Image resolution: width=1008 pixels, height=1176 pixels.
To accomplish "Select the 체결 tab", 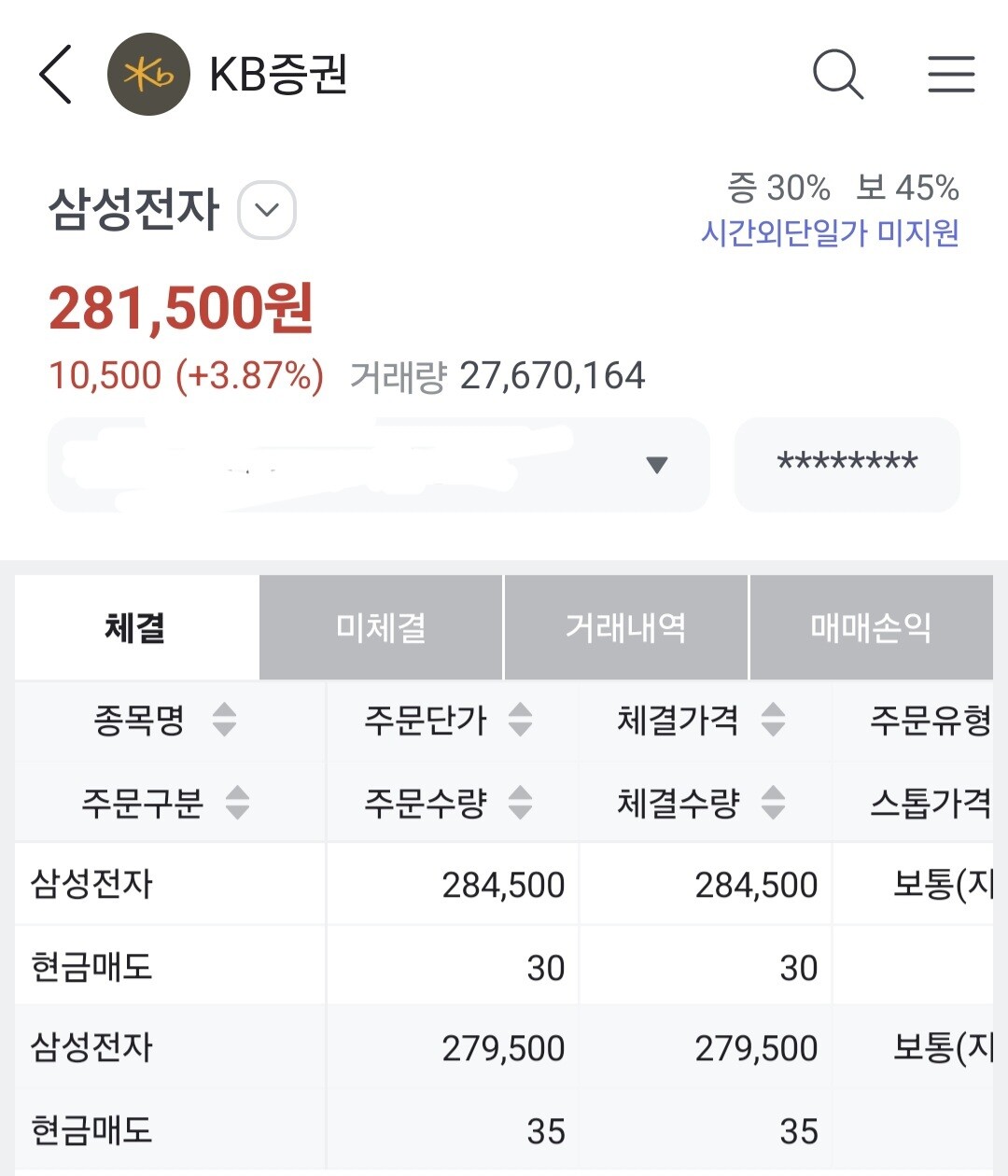I will pyautogui.click(x=136, y=627).
